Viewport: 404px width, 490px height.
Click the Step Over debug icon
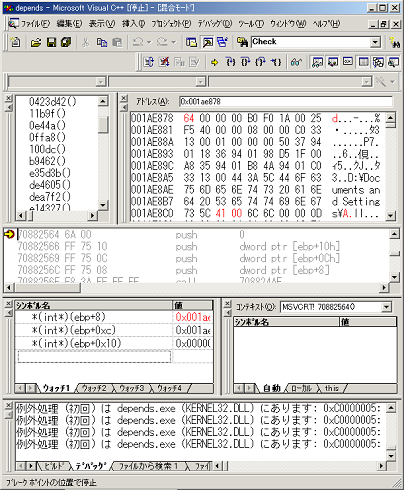245,62
